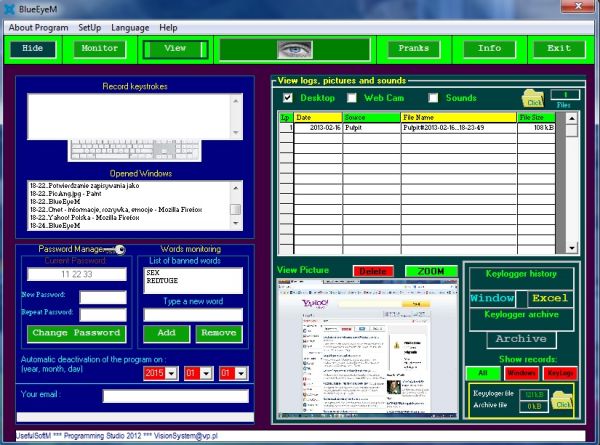Show only Keylogs records

coord(560,373)
